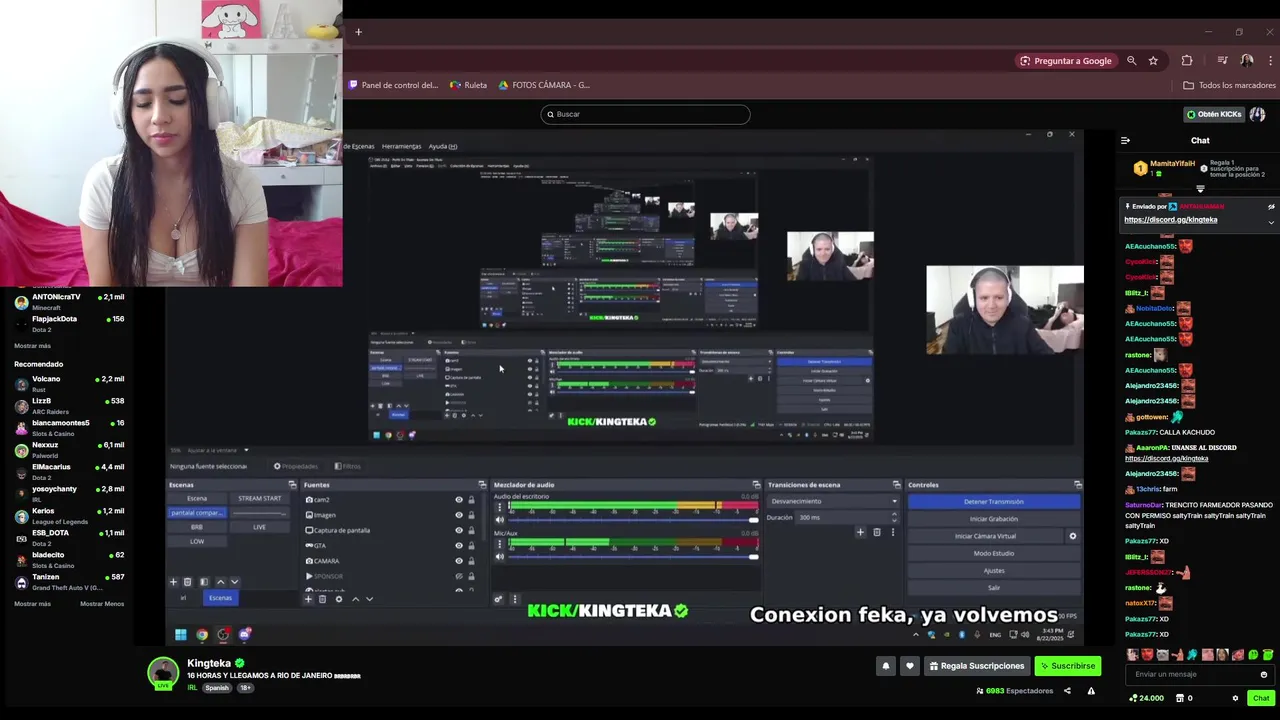Toggle visibility of SPONSOR source

point(459,576)
